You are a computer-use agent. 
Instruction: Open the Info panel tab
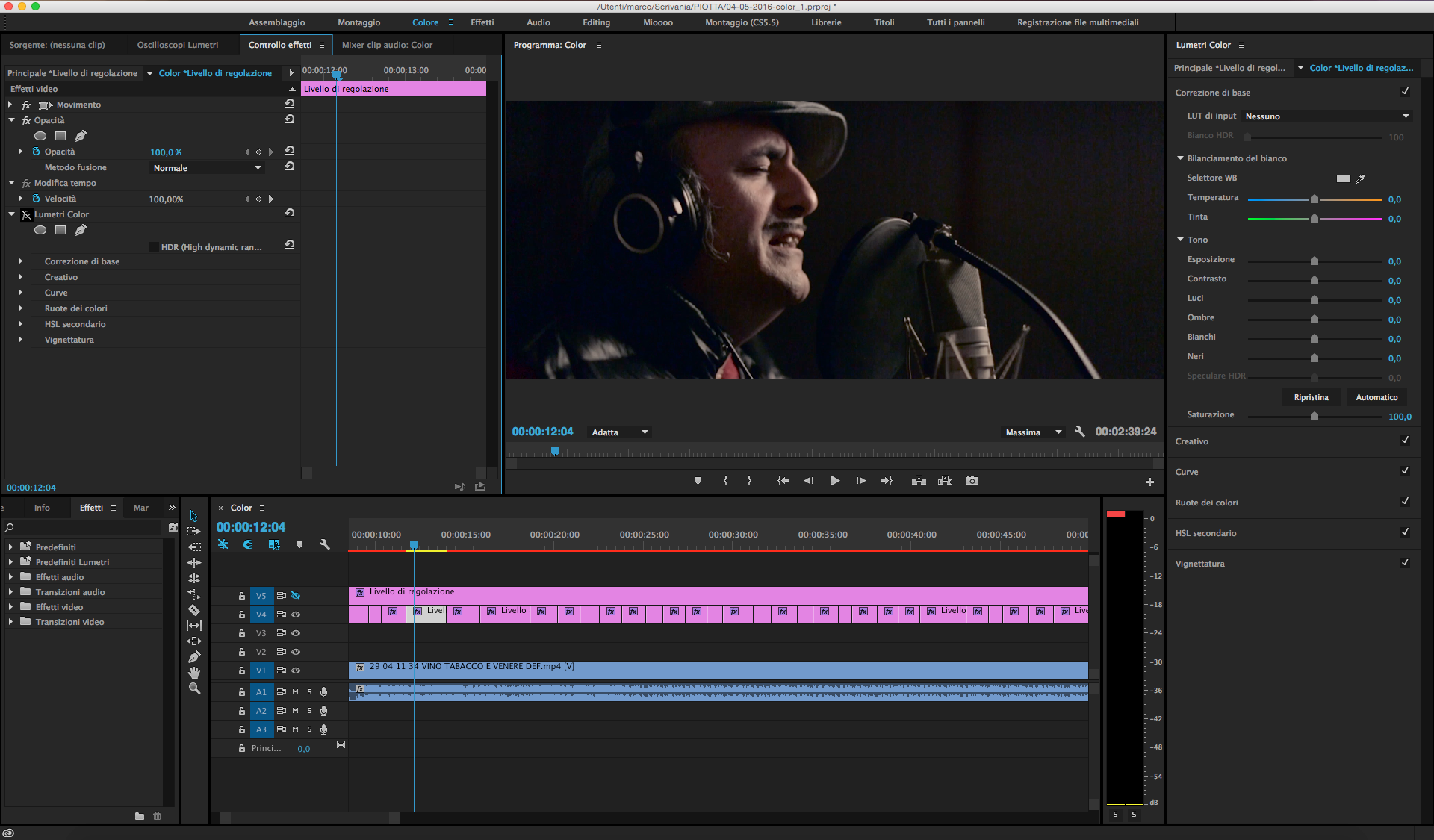42,508
